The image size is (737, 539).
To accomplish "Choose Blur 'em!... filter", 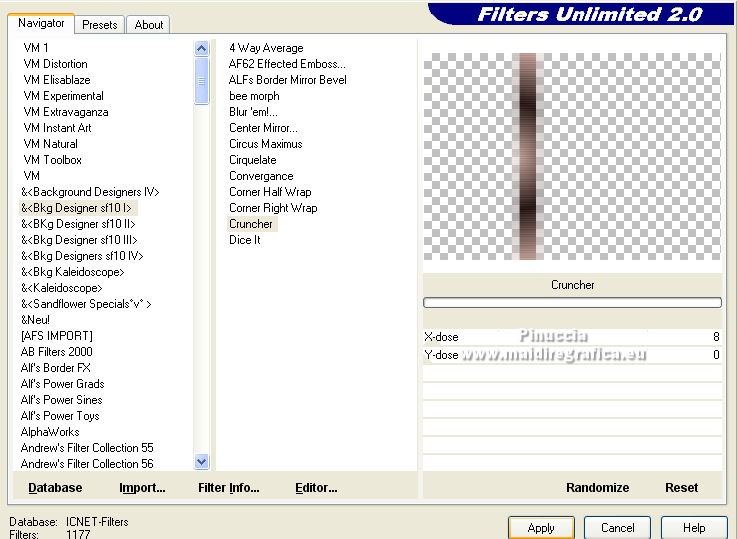I will (253, 111).
